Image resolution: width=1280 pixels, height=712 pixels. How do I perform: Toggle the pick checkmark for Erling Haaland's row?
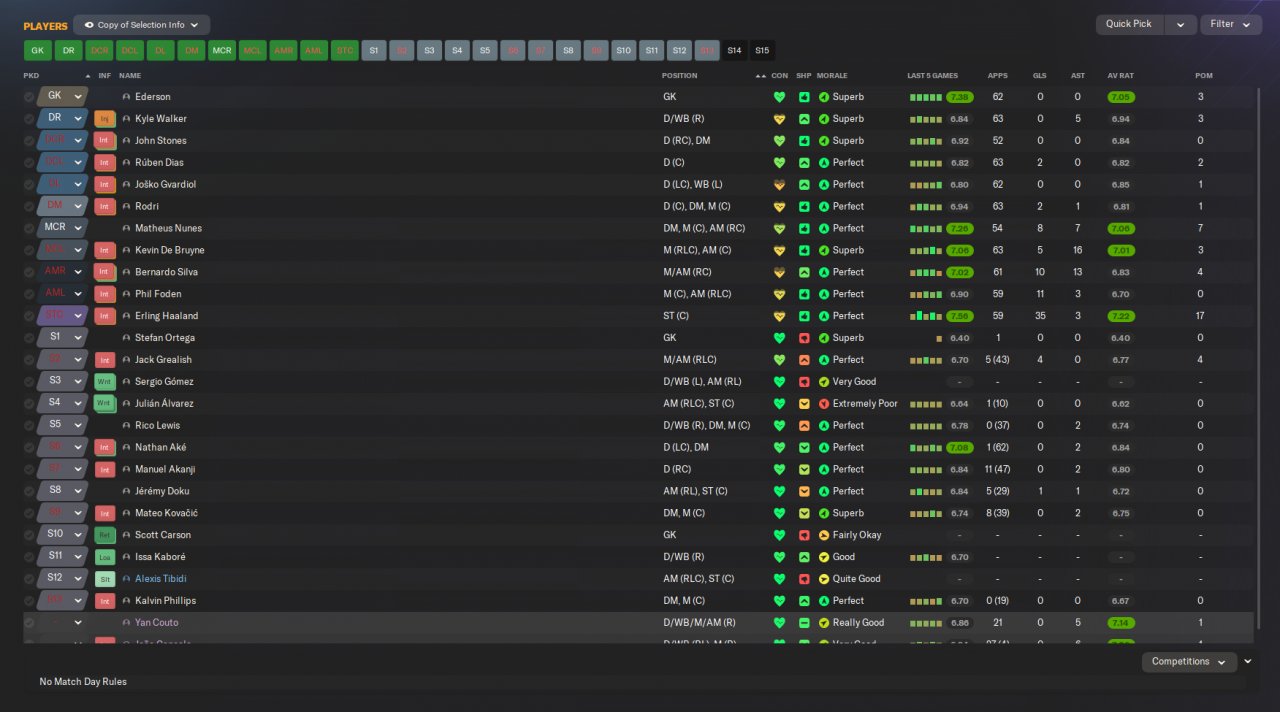(29, 316)
